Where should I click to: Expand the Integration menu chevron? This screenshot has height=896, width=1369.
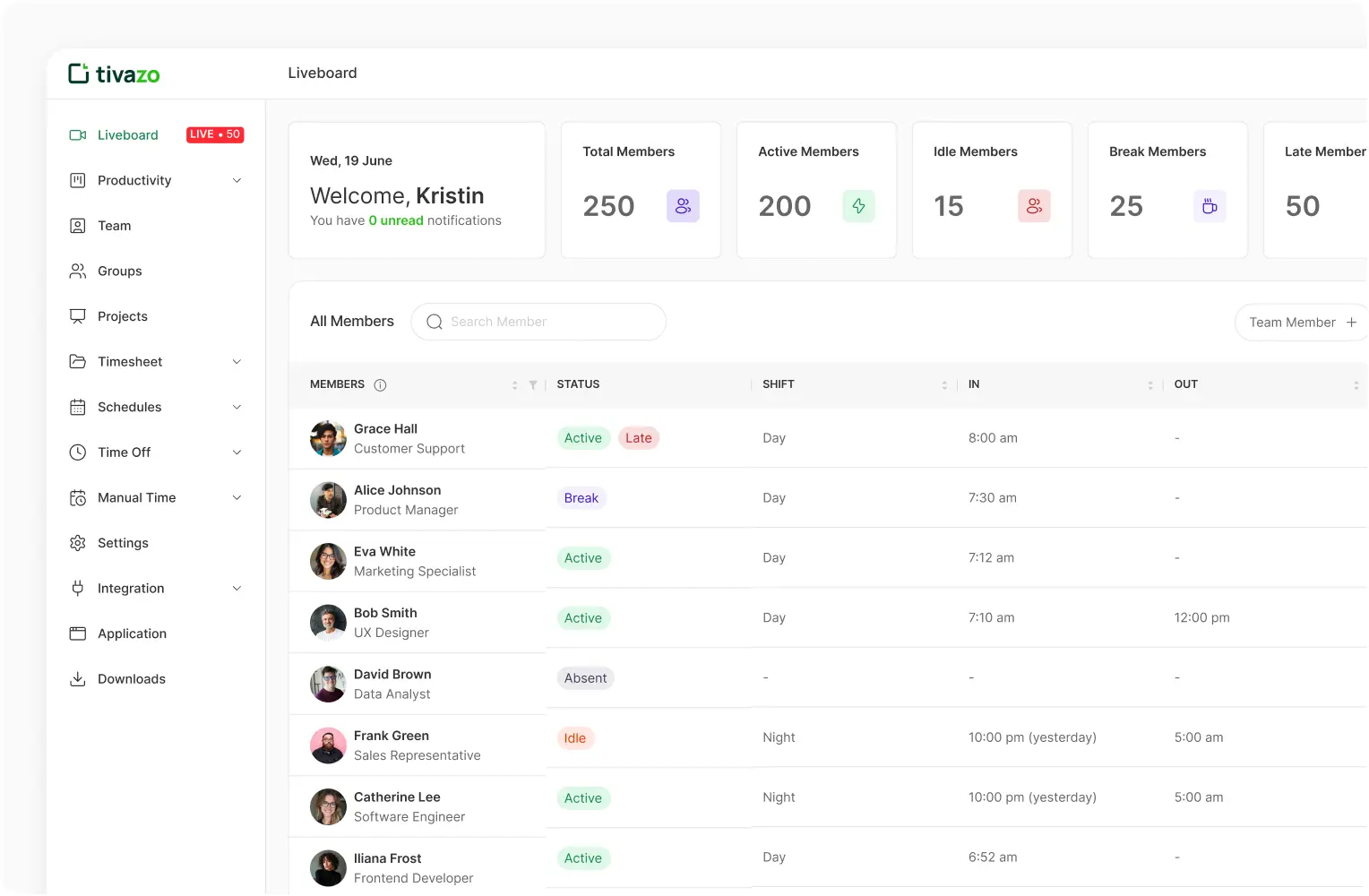click(x=237, y=589)
